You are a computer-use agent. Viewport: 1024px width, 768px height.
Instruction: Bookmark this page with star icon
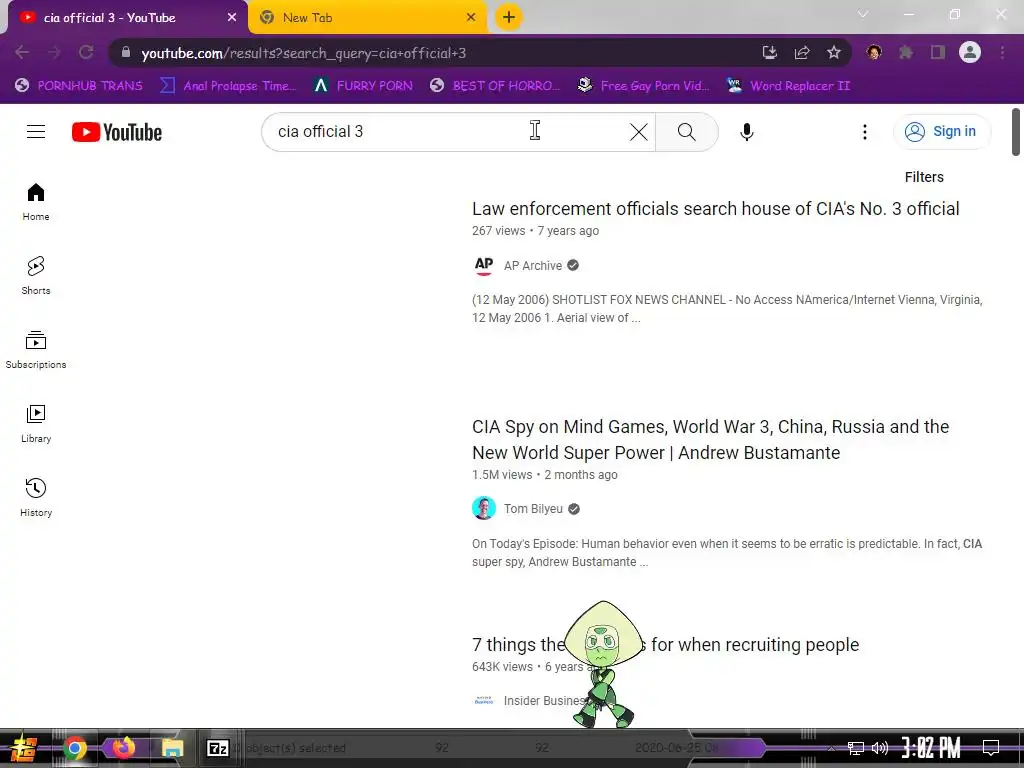[x=834, y=52]
